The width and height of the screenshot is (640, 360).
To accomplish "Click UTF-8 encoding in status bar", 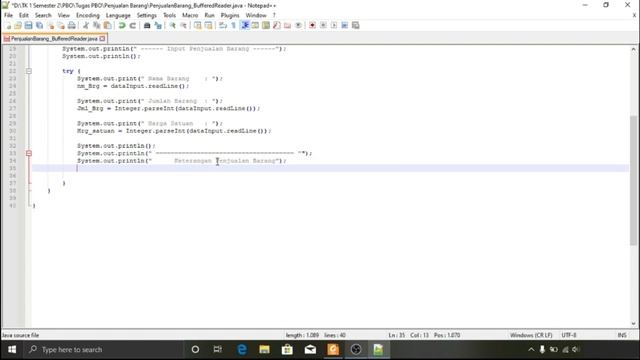I will (x=569, y=335).
